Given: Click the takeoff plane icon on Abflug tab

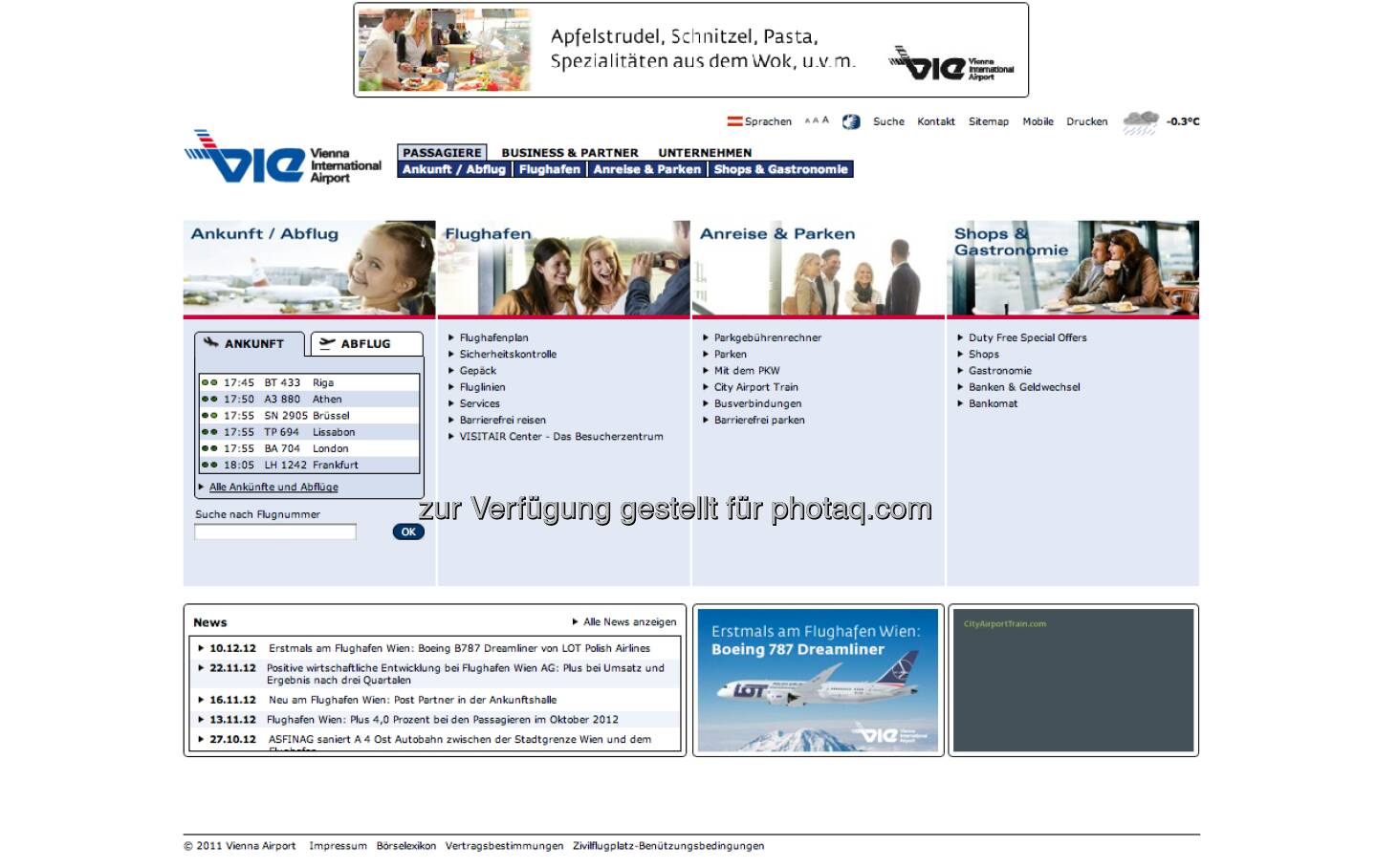Looking at the screenshot, I should pyautogui.click(x=328, y=343).
